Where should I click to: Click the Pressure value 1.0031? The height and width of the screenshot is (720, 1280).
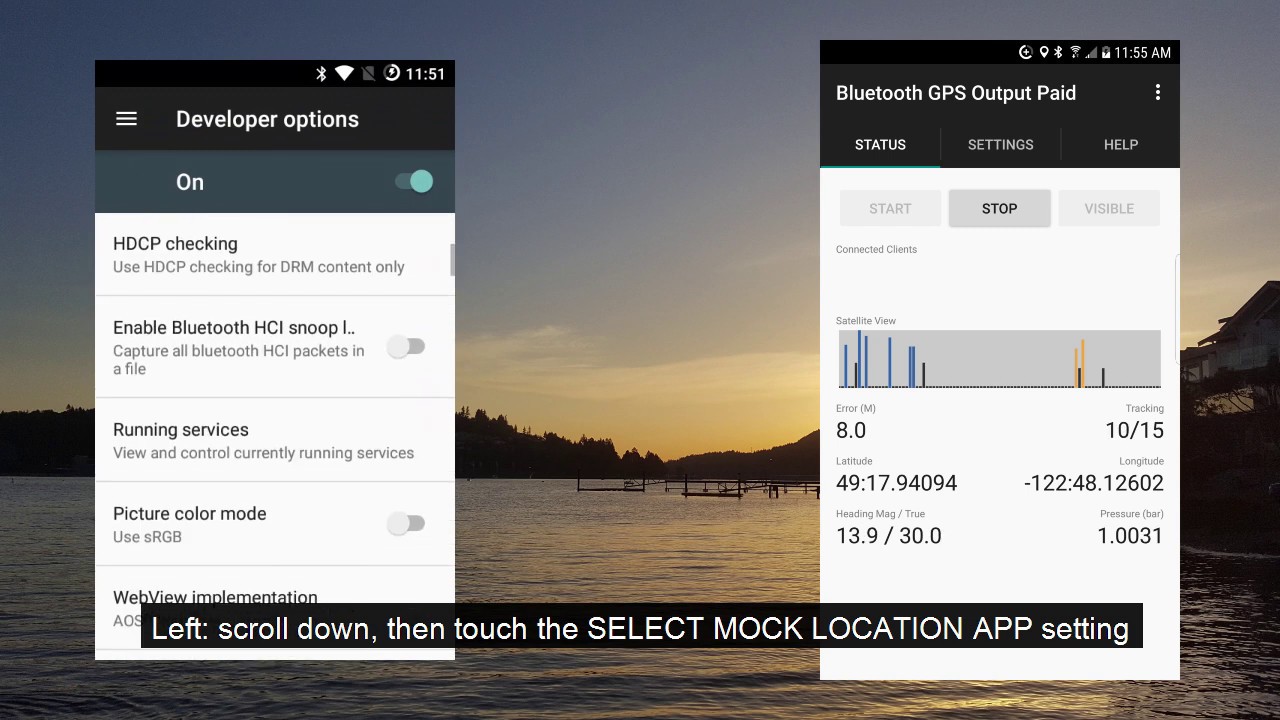coord(1130,536)
